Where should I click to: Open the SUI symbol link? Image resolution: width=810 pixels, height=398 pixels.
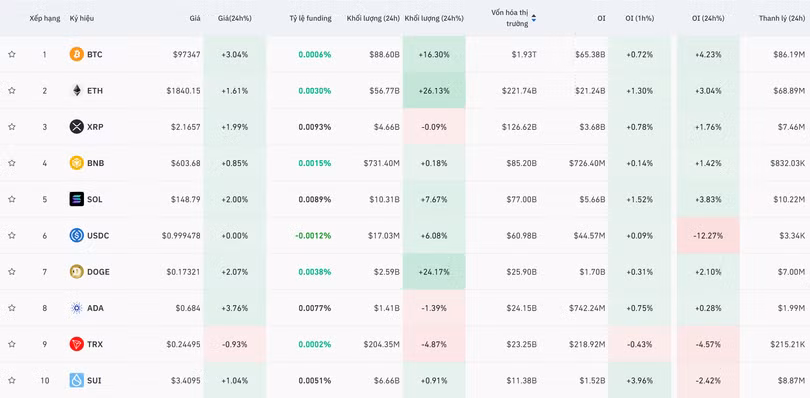coord(94,380)
